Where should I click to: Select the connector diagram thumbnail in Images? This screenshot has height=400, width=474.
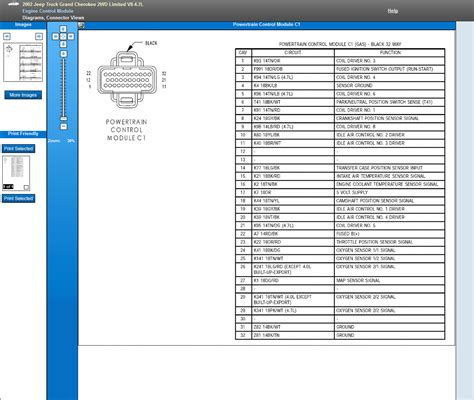[x=23, y=62]
